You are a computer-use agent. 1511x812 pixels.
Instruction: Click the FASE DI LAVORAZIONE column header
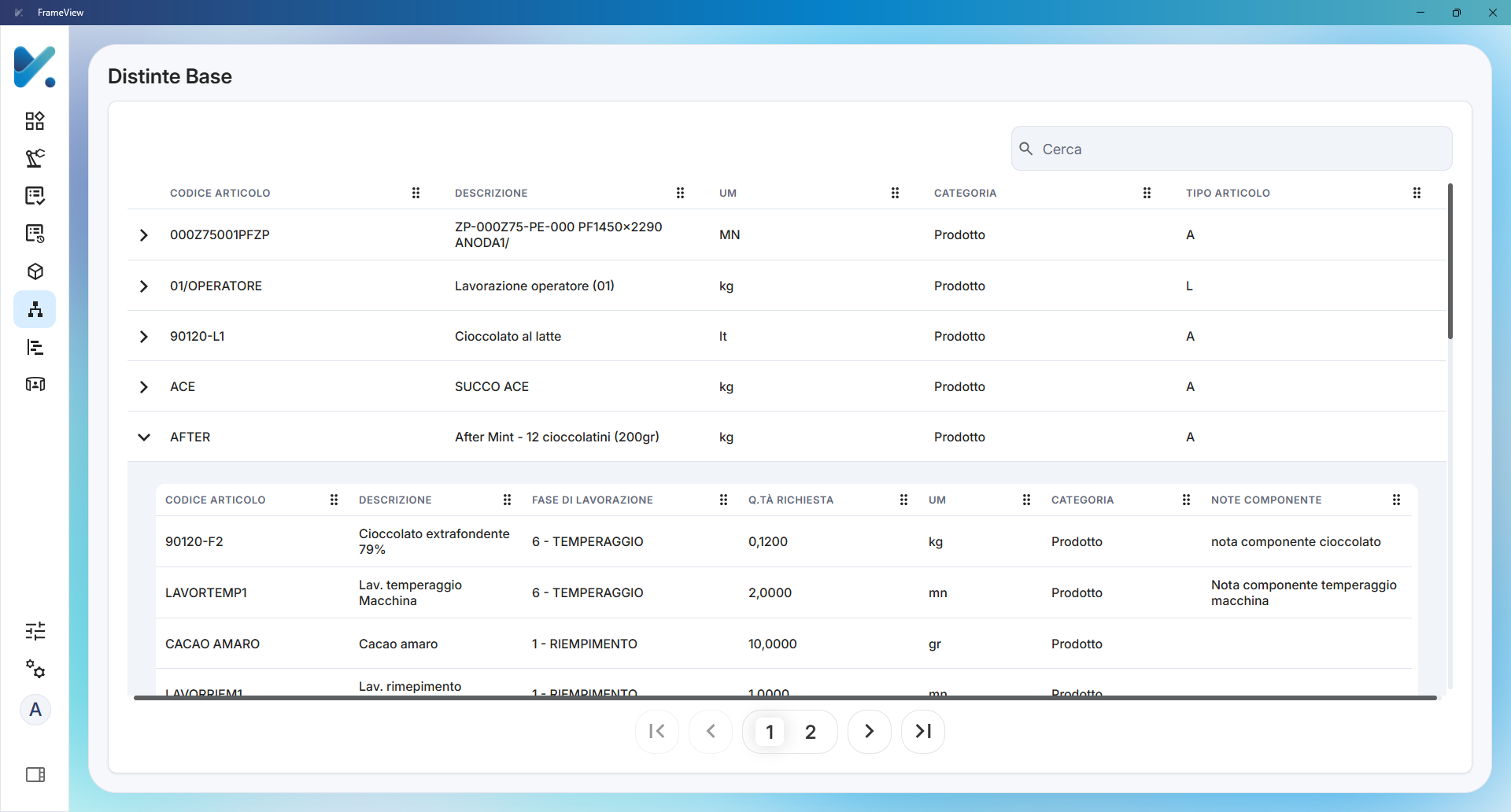[x=593, y=500]
